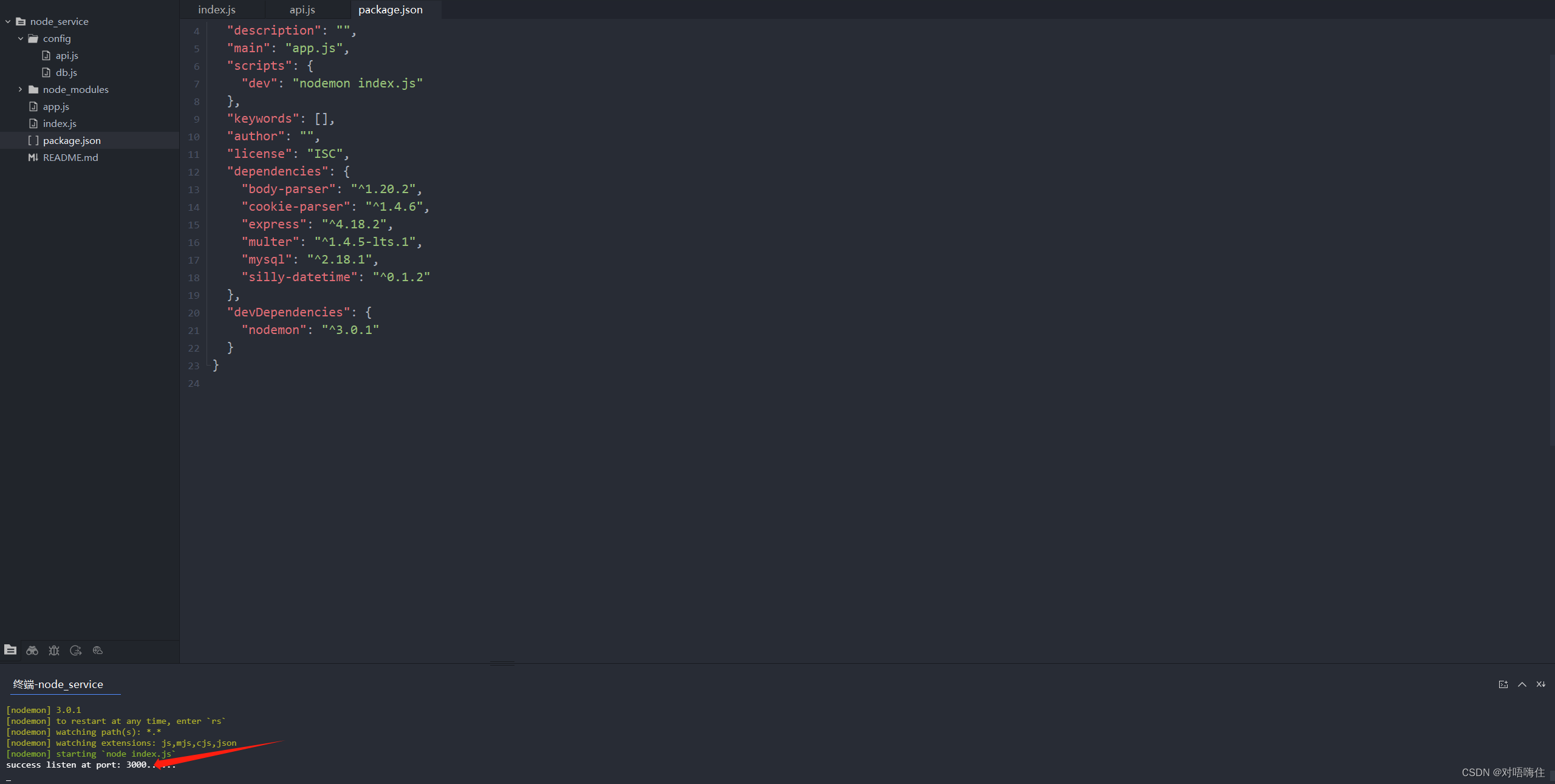This screenshot has height=784, width=1555.
Task: Open db.js in the file tree
Action: point(66,72)
